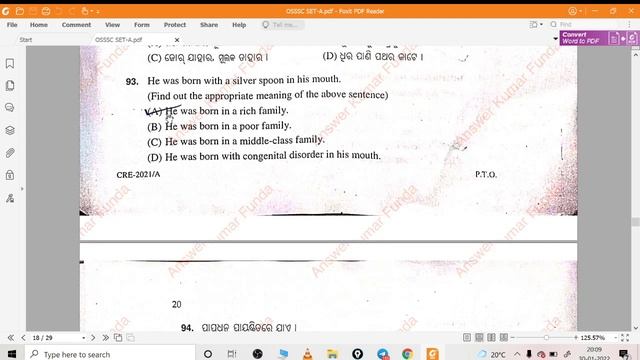
Task: Open the Layers panel icon
Action: tap(10, 130)
